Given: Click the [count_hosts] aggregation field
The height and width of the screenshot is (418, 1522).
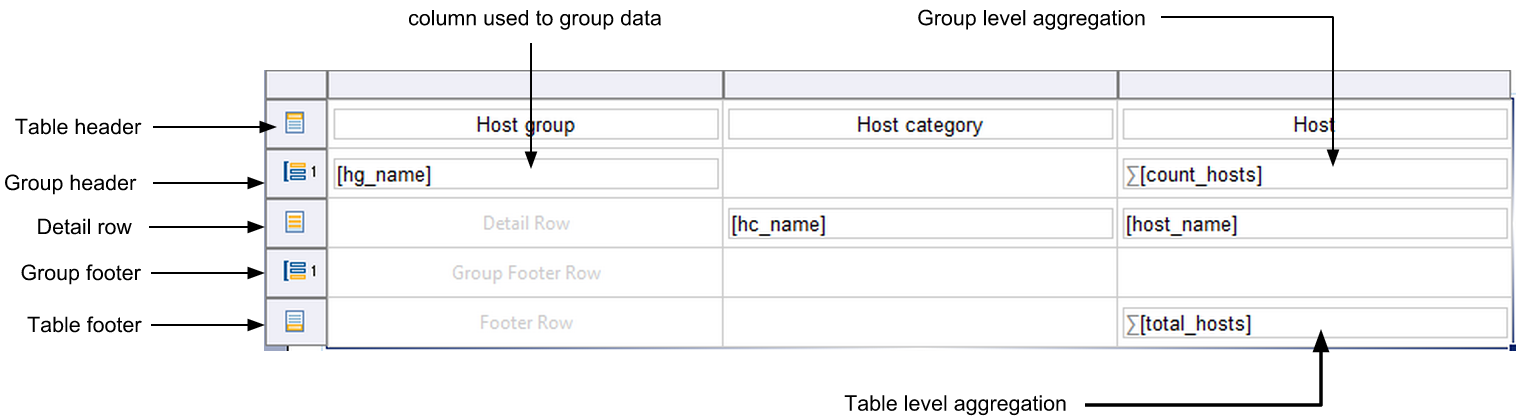Looking at the screenshot, I should point(1313,175).
